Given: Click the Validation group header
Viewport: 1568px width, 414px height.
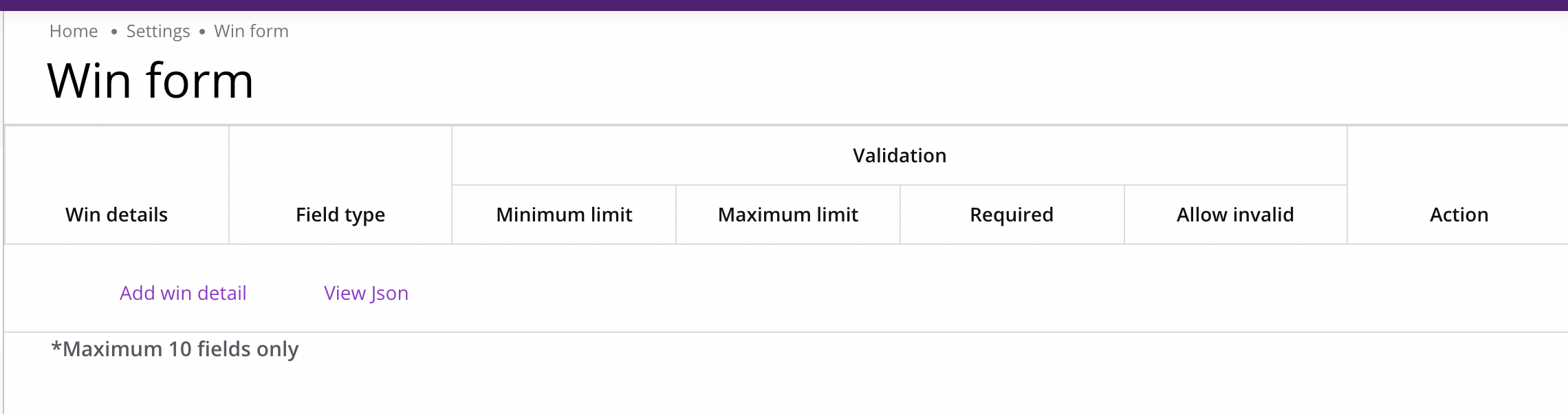Looking at the screenshot, I should [899, 155].
